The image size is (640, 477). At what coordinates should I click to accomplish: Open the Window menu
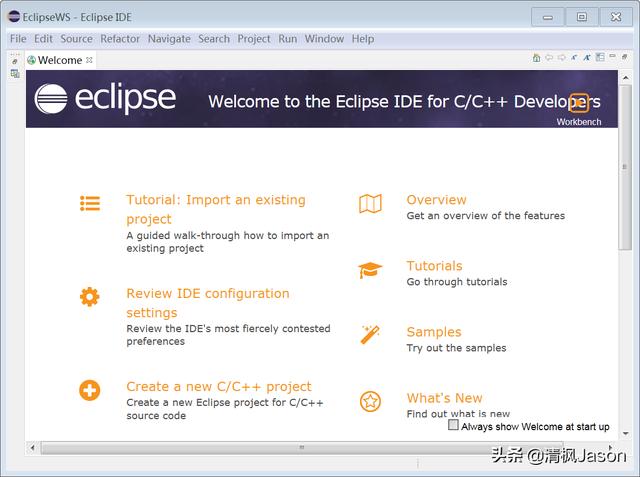coord(324,39)
